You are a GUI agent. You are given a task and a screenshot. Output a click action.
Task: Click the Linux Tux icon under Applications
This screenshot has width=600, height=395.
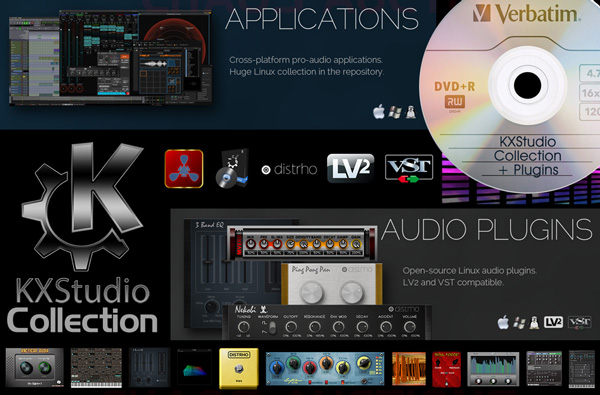(411, 112)
